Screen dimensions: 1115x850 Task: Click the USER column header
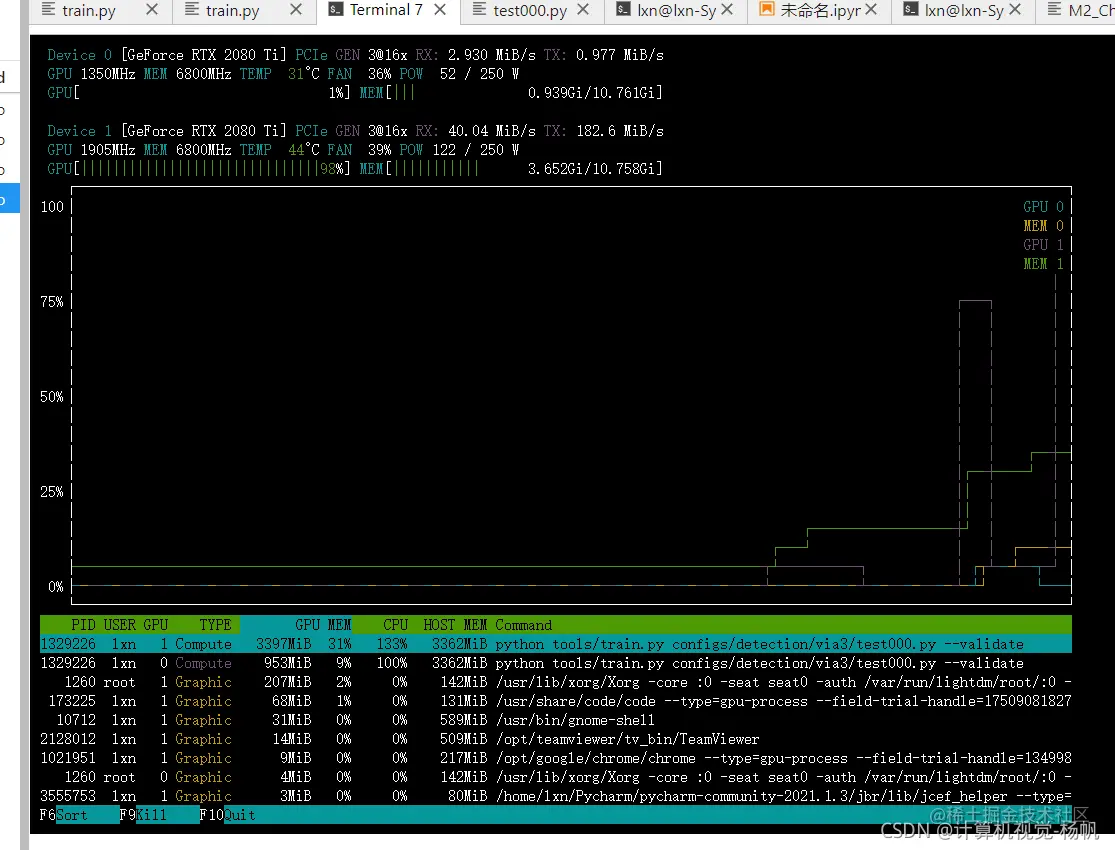119,625
